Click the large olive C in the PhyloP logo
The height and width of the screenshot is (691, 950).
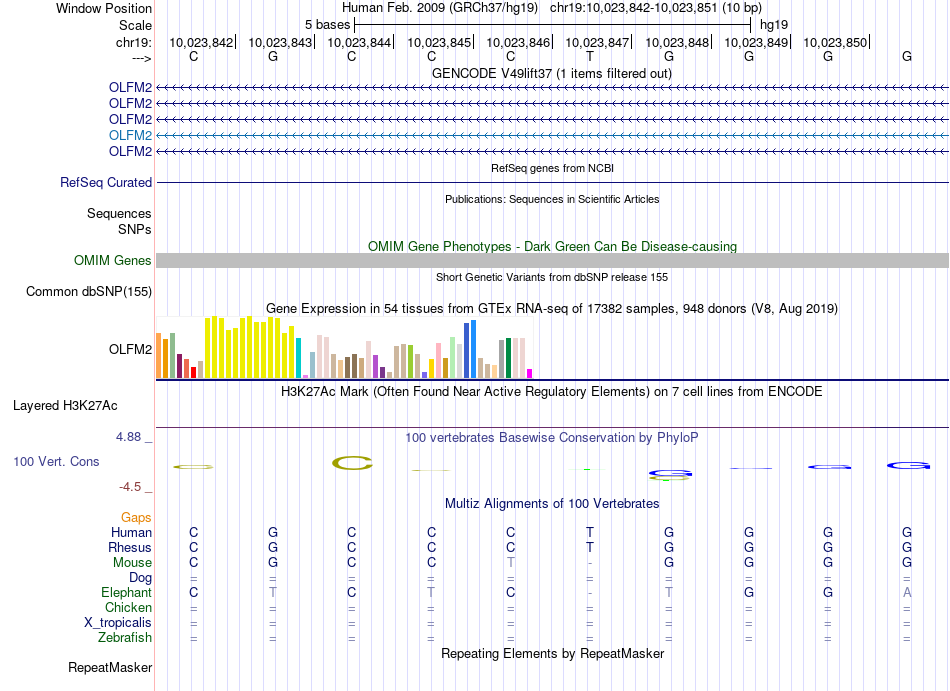tap(352, 463)
